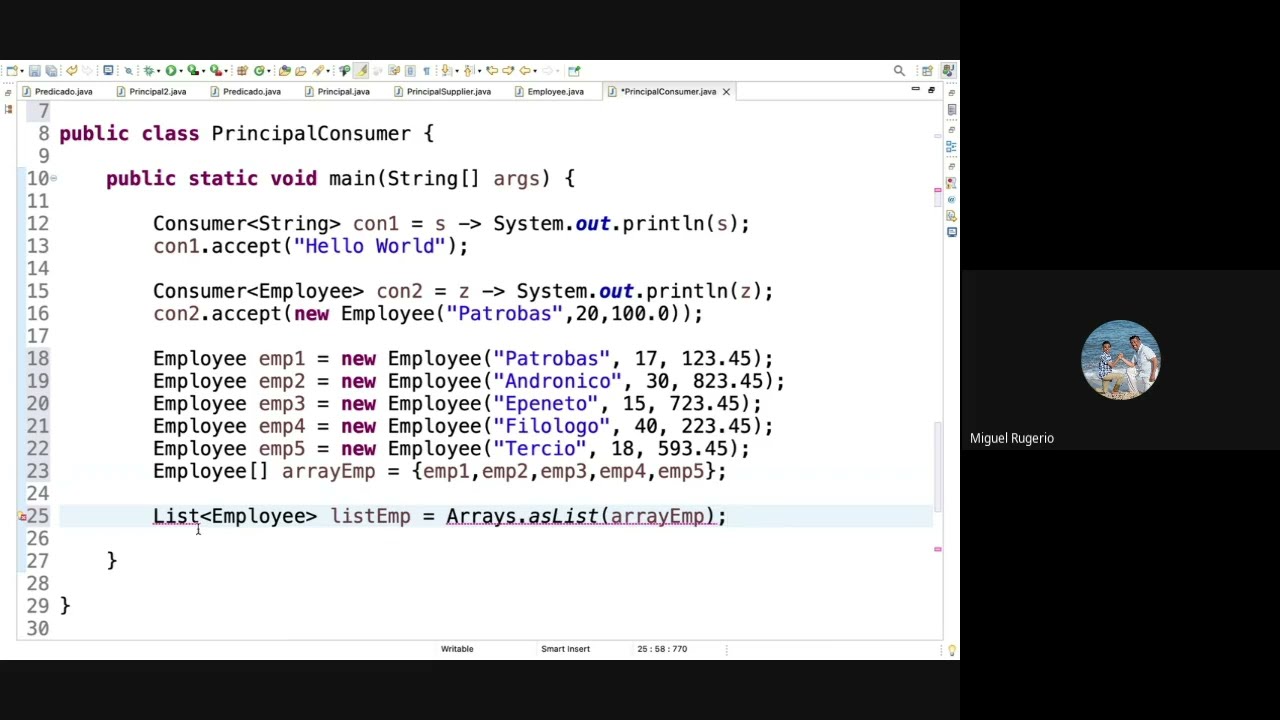
Task: Click the vertical editor scrollbar
Action: point(937,467)
